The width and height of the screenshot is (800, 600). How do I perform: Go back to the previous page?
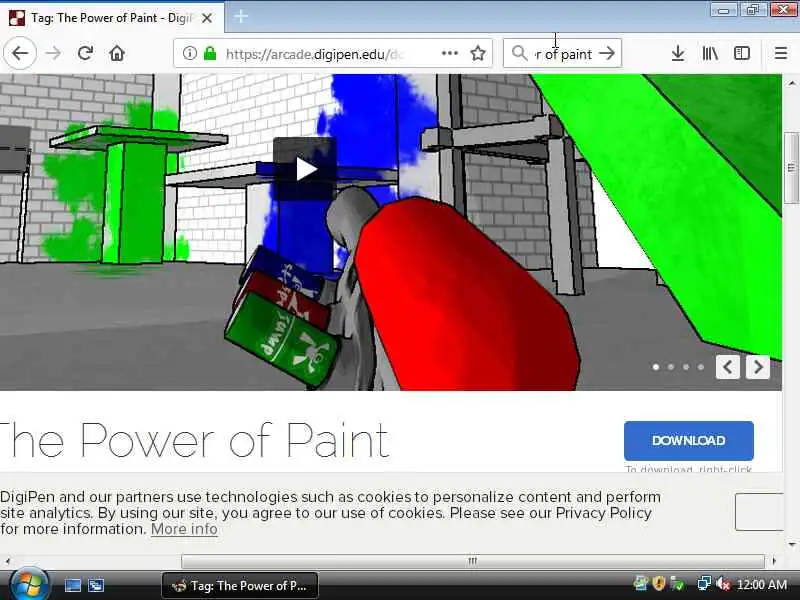(x=20, y=53)
